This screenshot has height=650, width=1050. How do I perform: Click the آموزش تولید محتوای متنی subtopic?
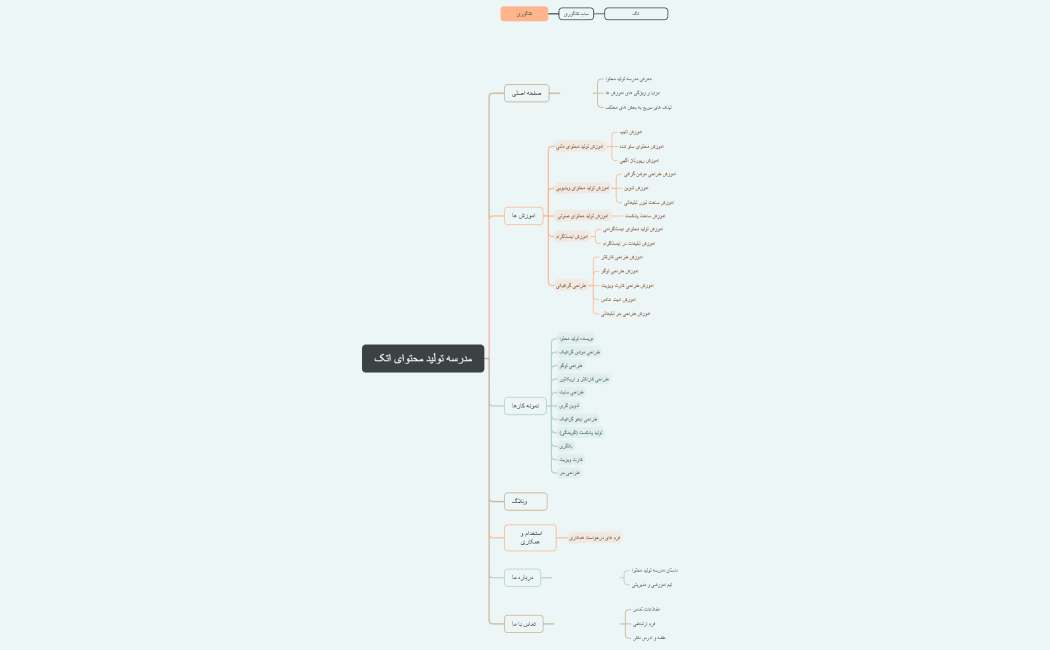pyautogui.click(x=580, y=146)
